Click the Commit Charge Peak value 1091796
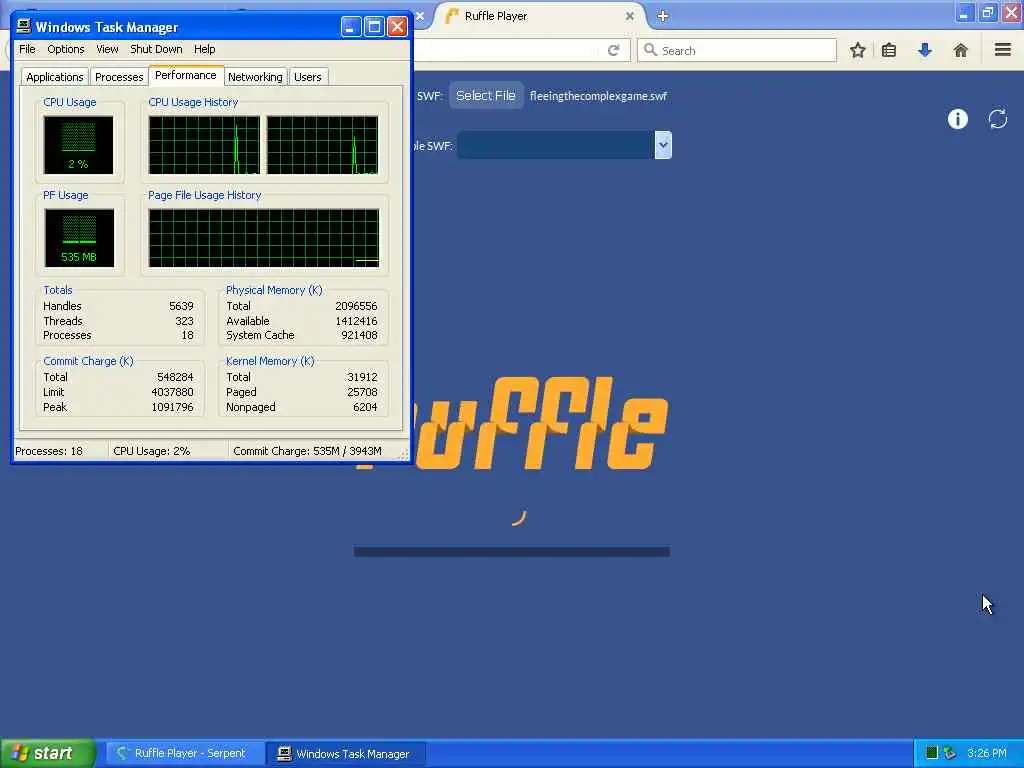The image size is (1024, 768). tap(172, 407)
